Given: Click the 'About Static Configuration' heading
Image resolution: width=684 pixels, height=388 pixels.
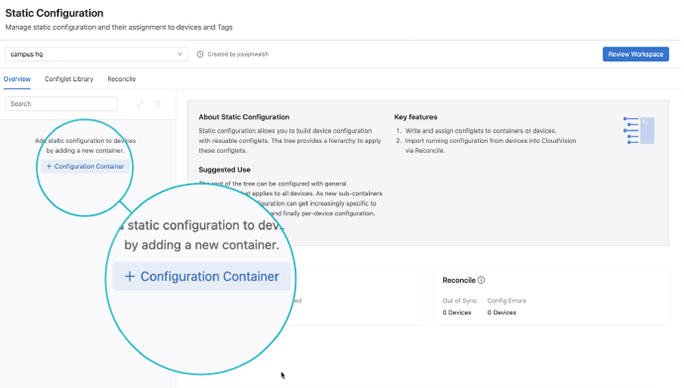Looking at the screenshot, I should coord(244,117).
